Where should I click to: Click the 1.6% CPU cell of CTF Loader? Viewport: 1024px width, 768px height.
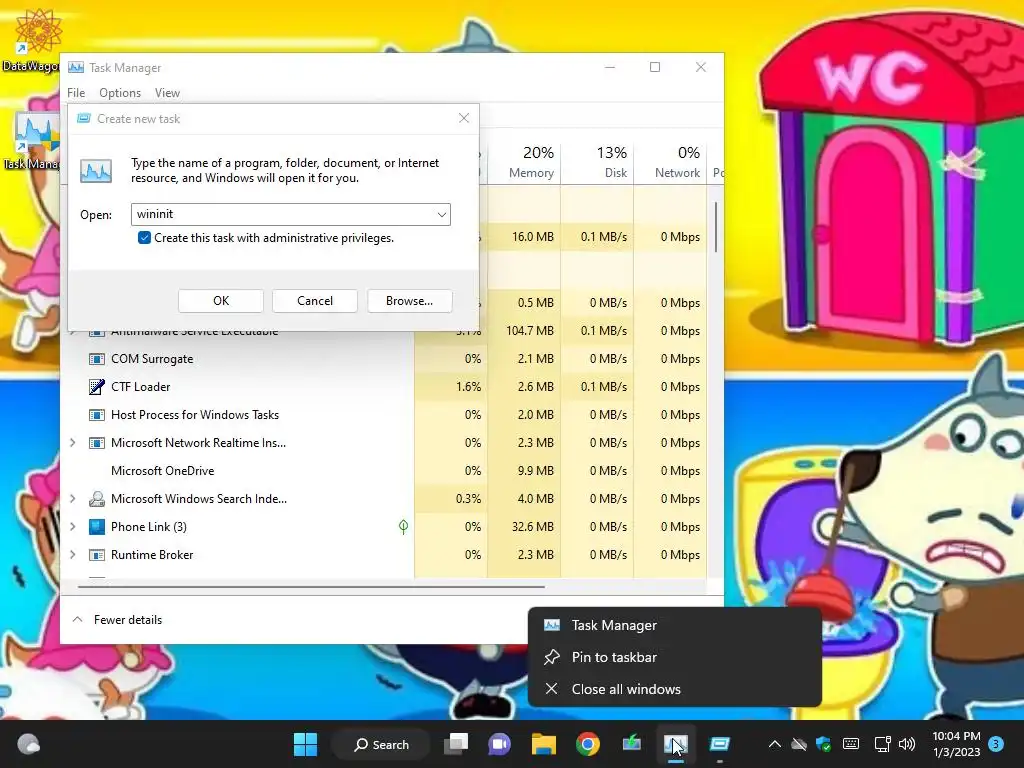tap(451, 387)
